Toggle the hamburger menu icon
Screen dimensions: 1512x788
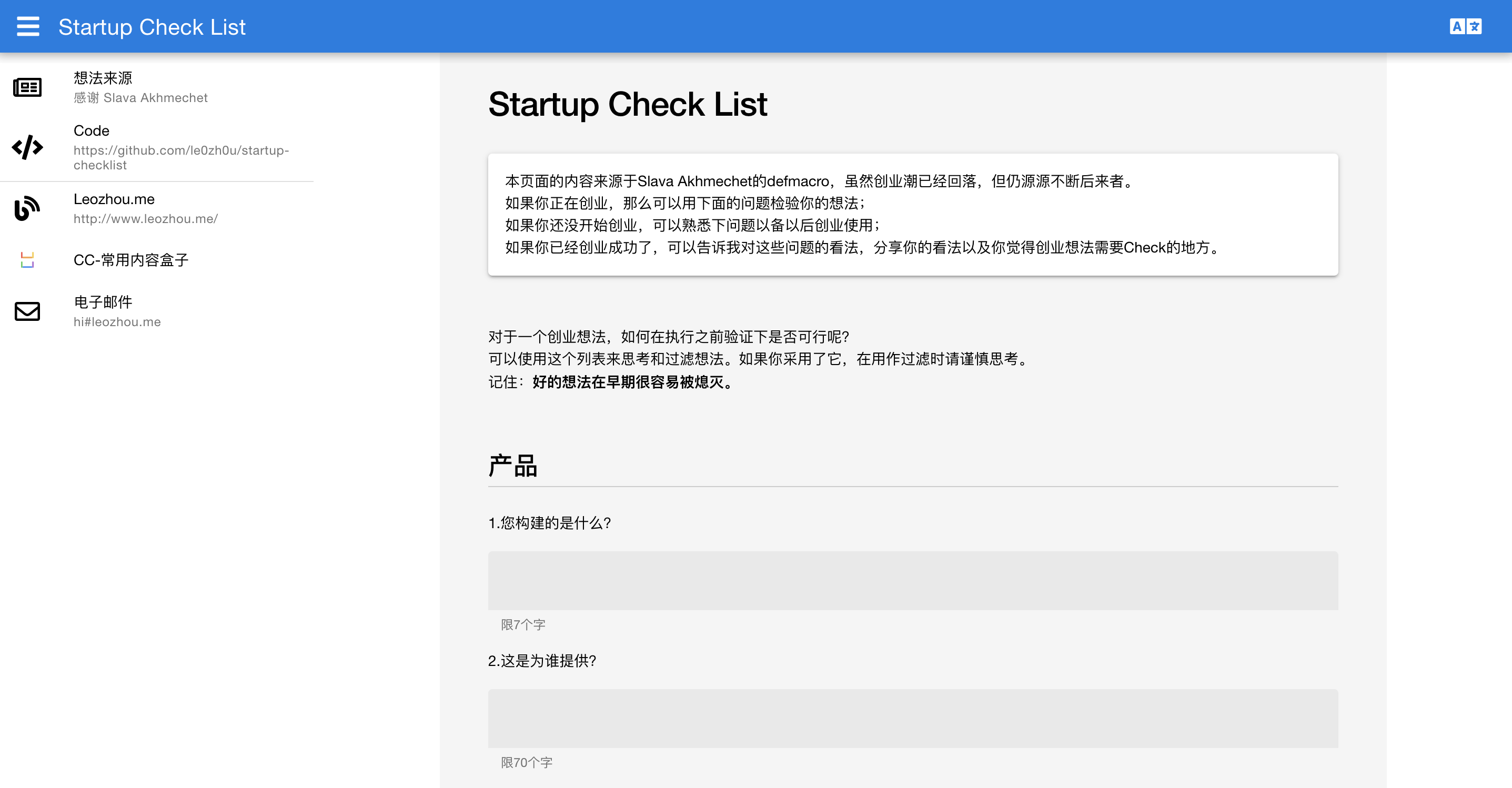(x=27, y=26)
